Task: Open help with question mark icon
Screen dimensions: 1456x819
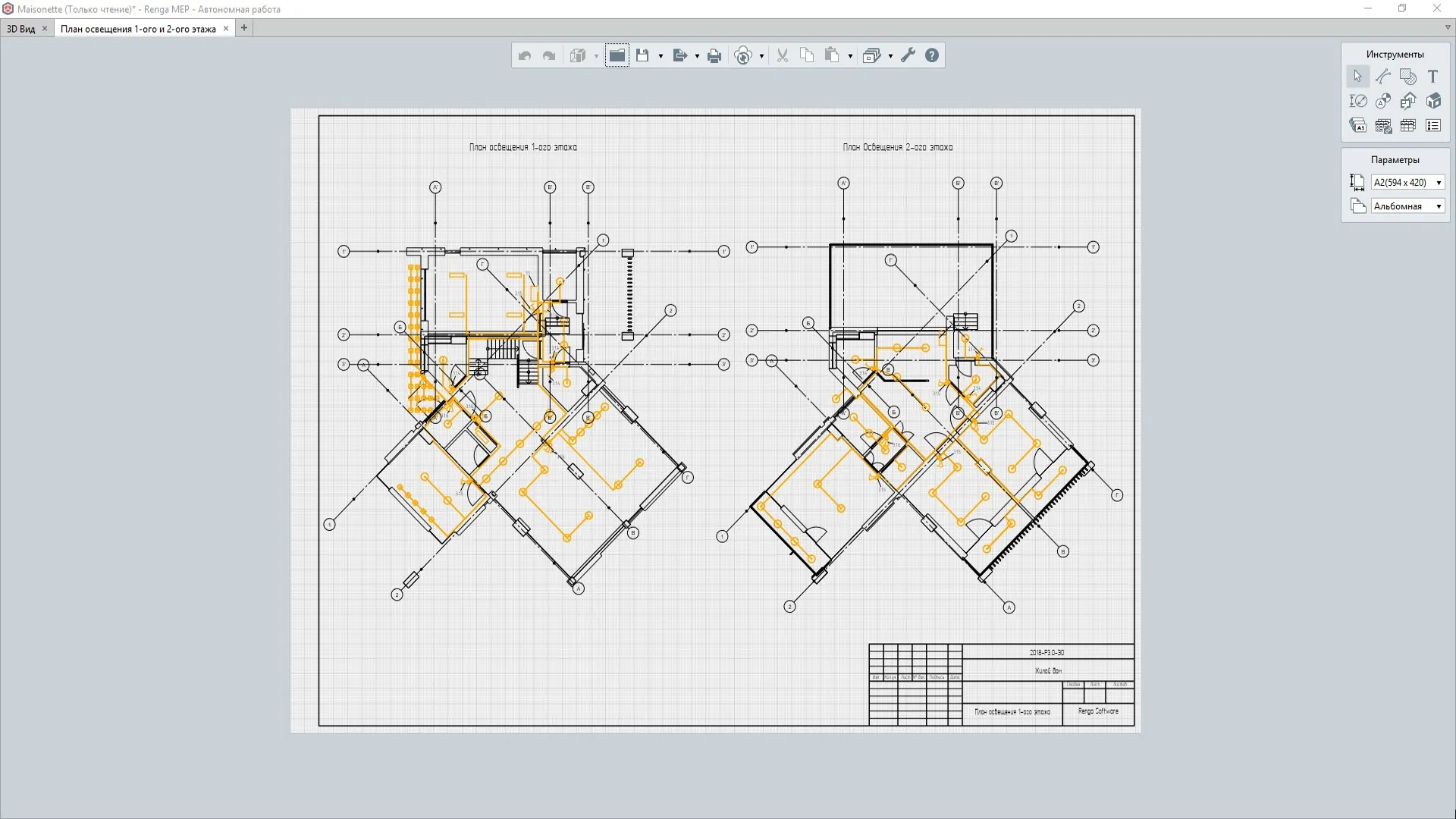Action: tap(932, 55)
